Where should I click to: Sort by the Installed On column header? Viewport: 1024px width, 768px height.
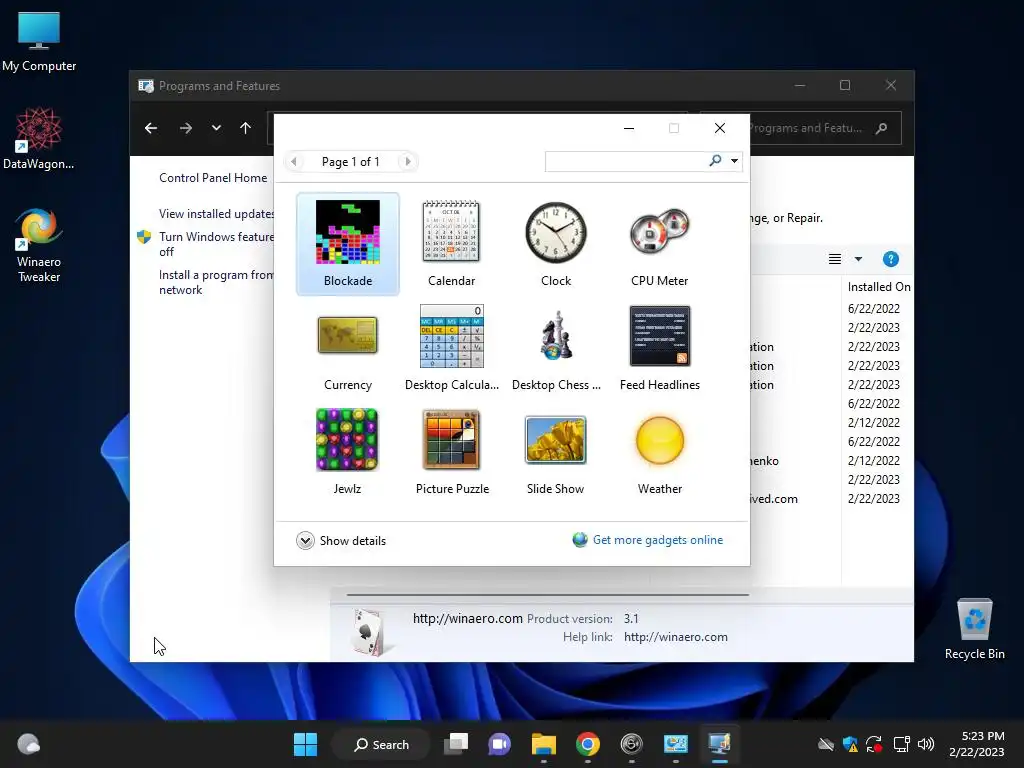click(878, 287)
